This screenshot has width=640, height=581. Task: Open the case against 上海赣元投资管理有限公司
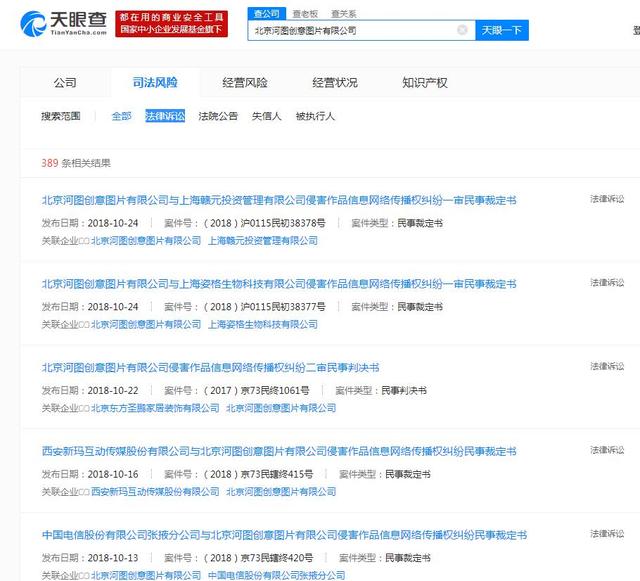(279, 200)
